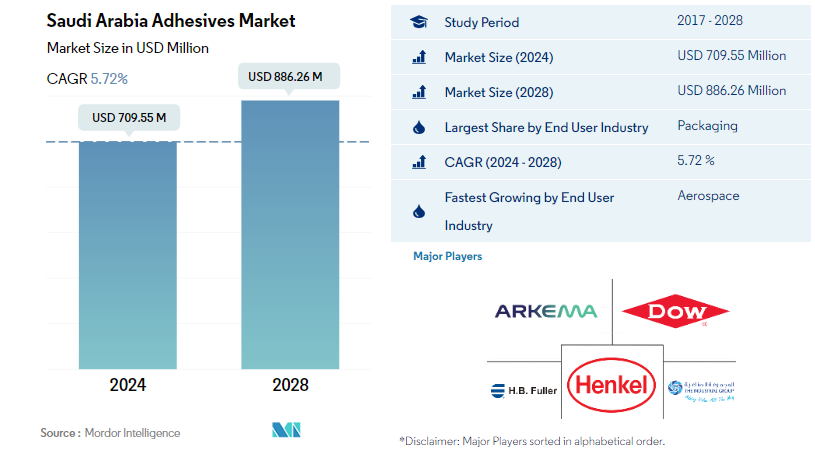Click the Major Players heading
Screen dimensions: 815x455
coord(447,257)
